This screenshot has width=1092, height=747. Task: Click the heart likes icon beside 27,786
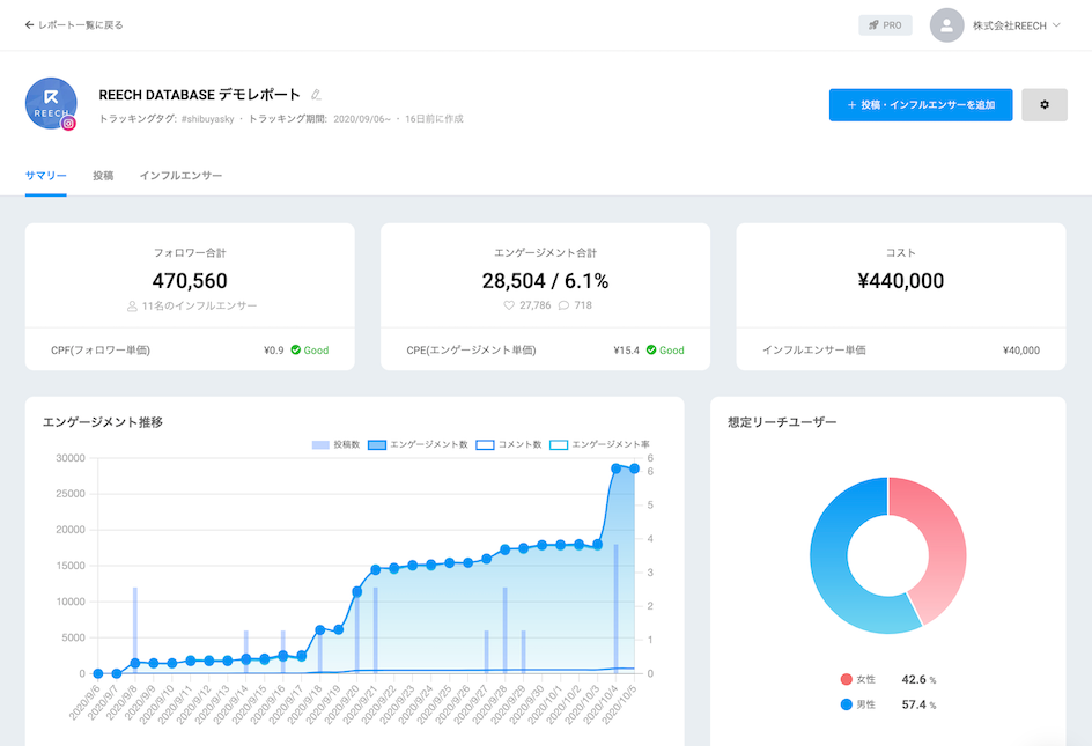click(x=509, y=306)
